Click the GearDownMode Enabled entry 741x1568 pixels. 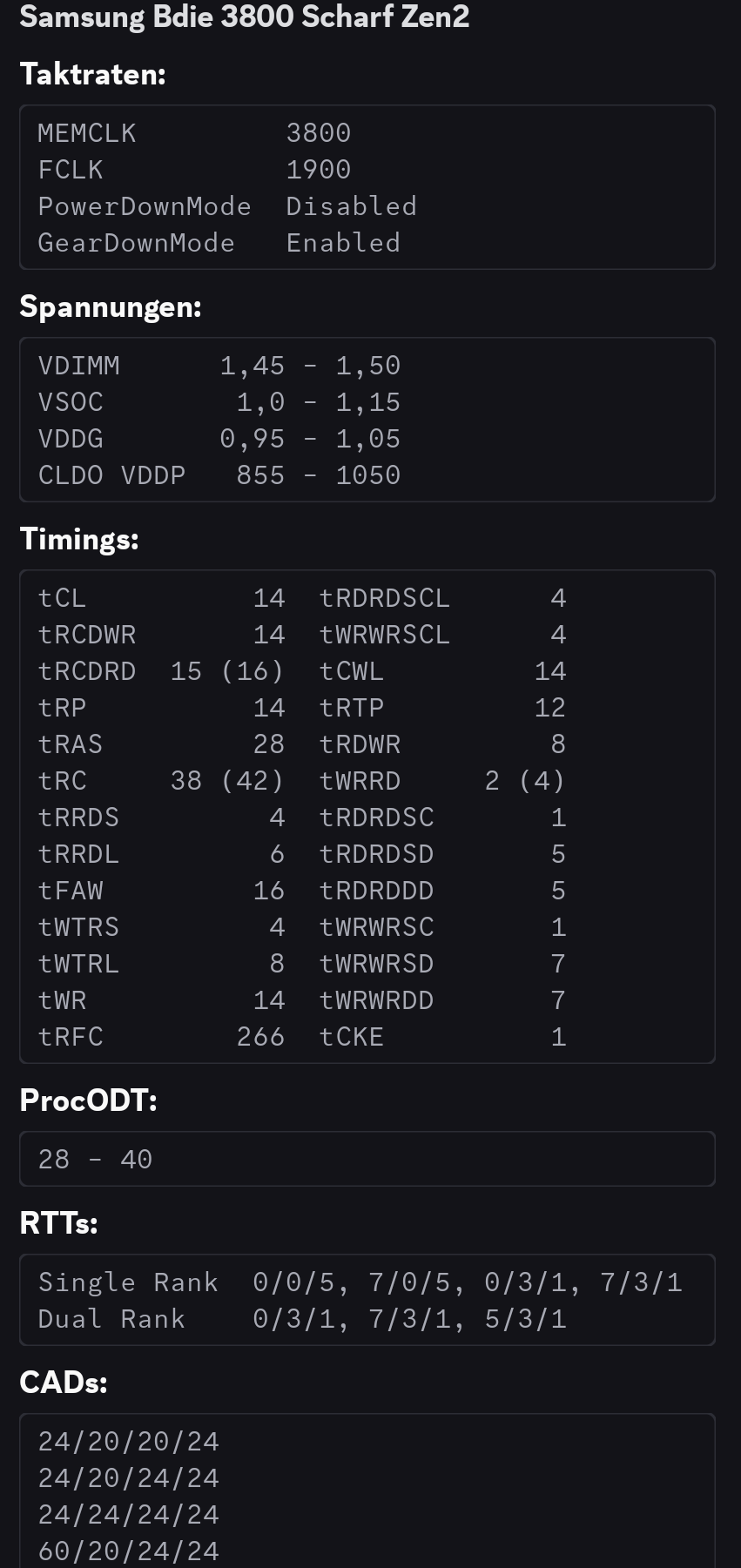[x=219, y=242]
